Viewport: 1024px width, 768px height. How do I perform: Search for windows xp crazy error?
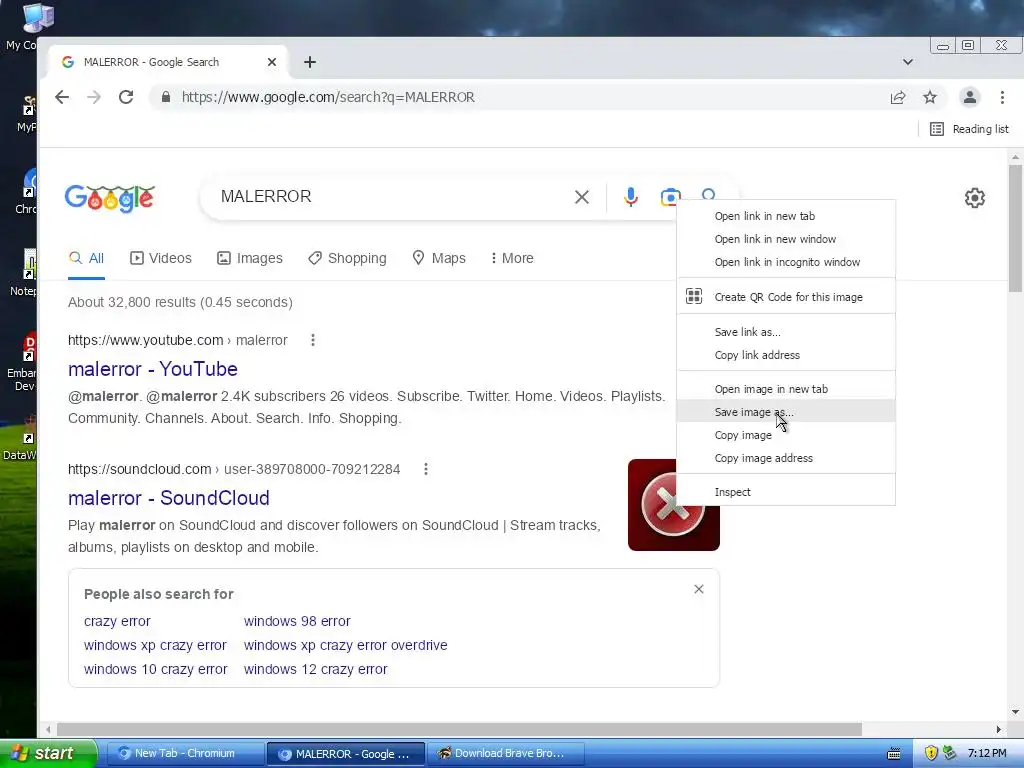[x=155, y=645]
